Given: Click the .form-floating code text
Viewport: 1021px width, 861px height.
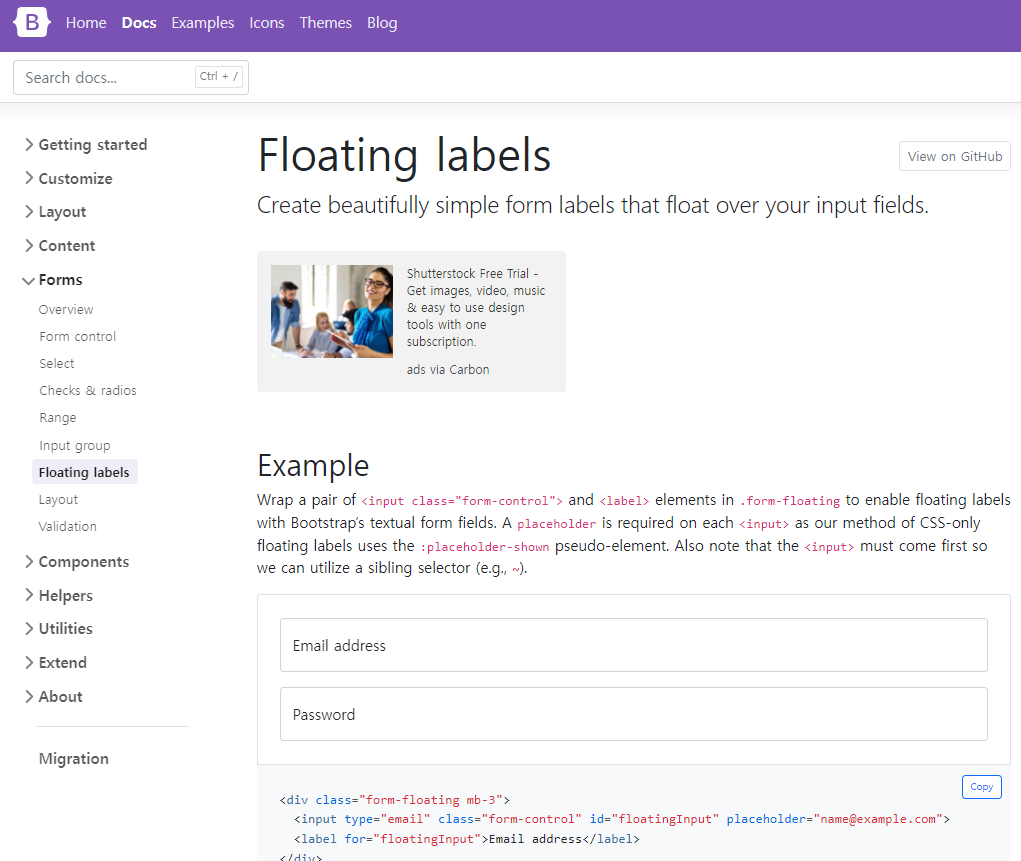Looking at the screenshot, I should (790, 501).
